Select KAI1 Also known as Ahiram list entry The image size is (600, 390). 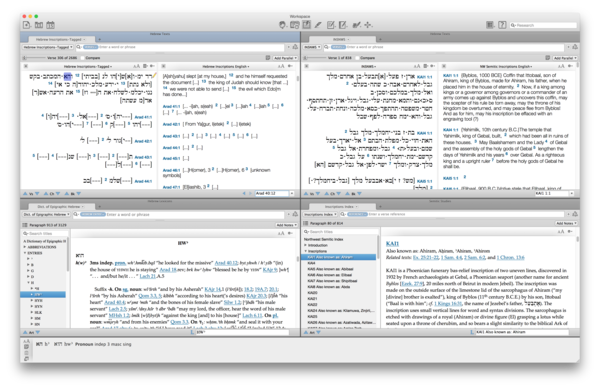click(x=339, y=257)
